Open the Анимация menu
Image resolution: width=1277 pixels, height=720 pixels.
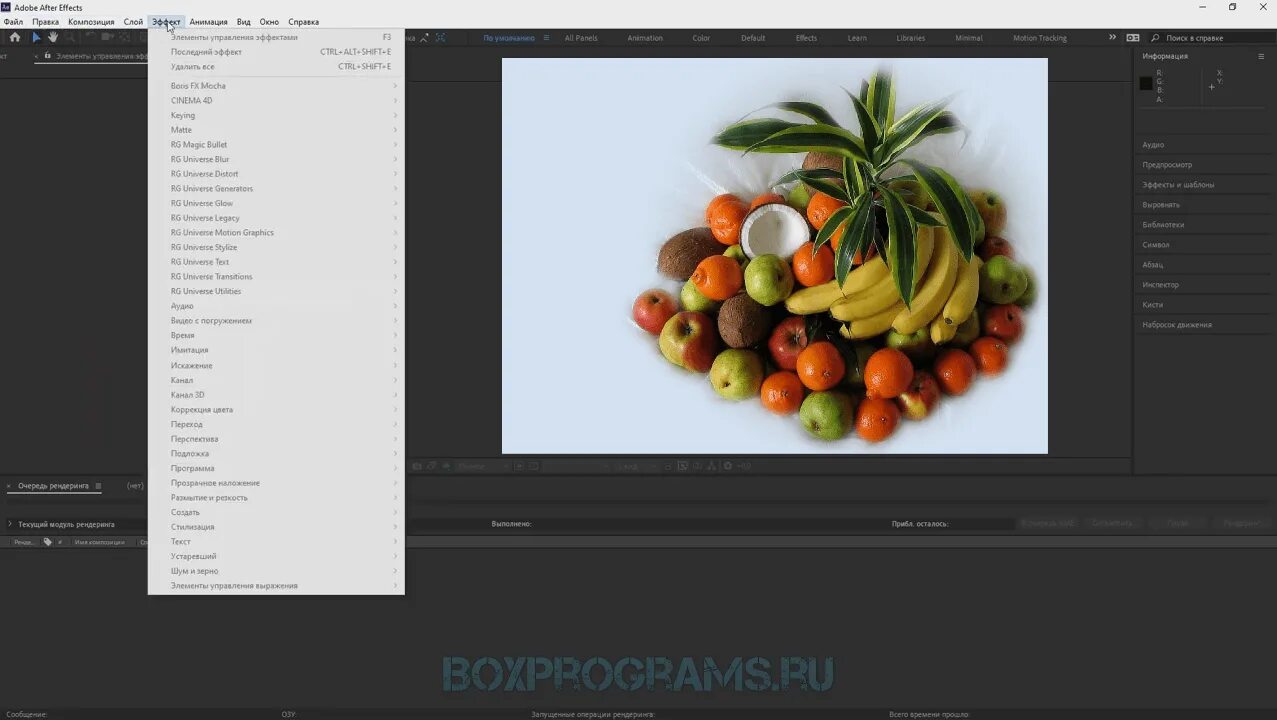click(208, 22)
